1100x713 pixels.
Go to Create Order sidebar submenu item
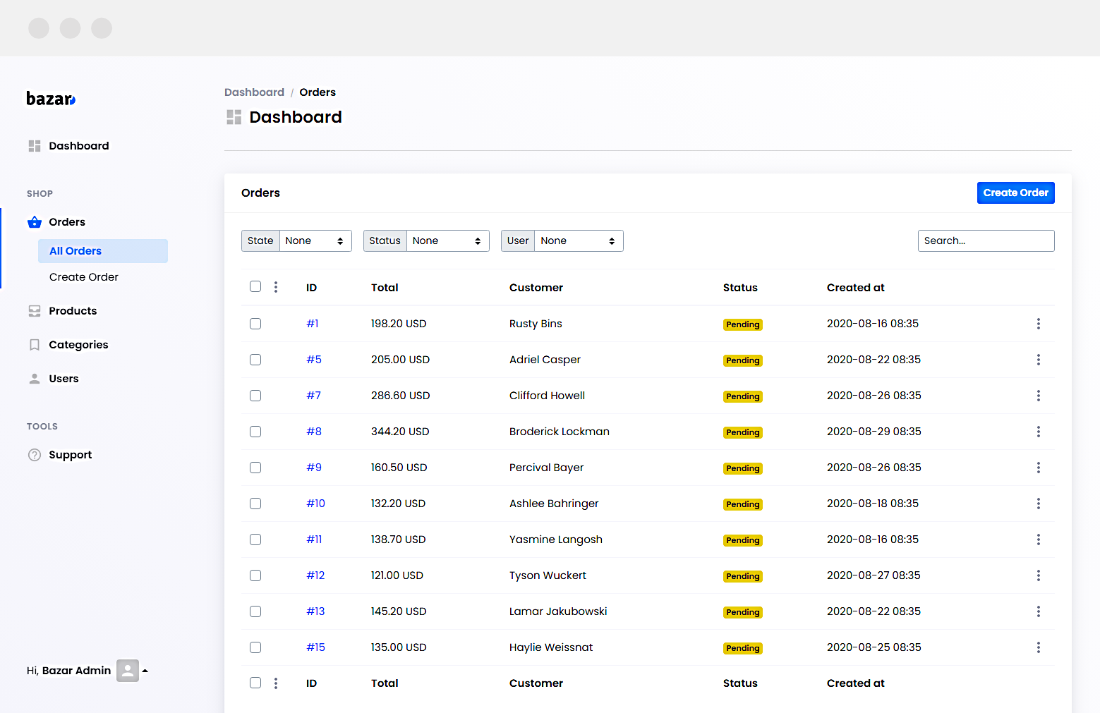coord(84,277)
